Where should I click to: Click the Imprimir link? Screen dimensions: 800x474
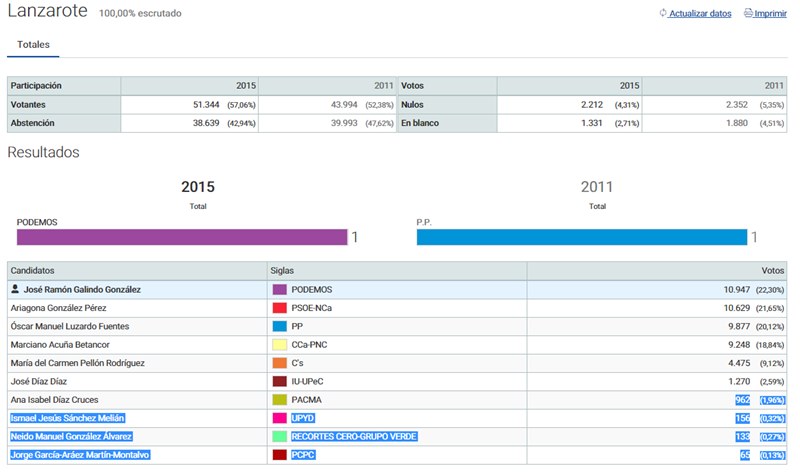point(770,14)
